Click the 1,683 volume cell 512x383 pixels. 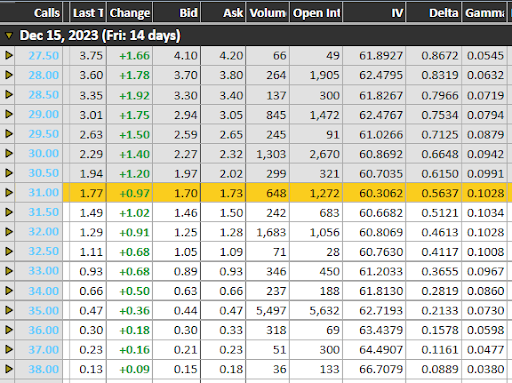pos(268,232)
